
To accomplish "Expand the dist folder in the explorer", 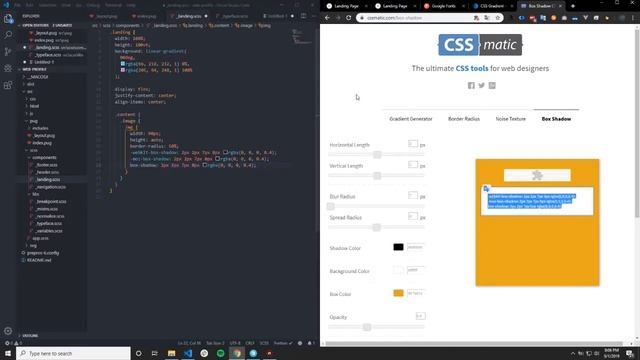I will tap(30, 84).
